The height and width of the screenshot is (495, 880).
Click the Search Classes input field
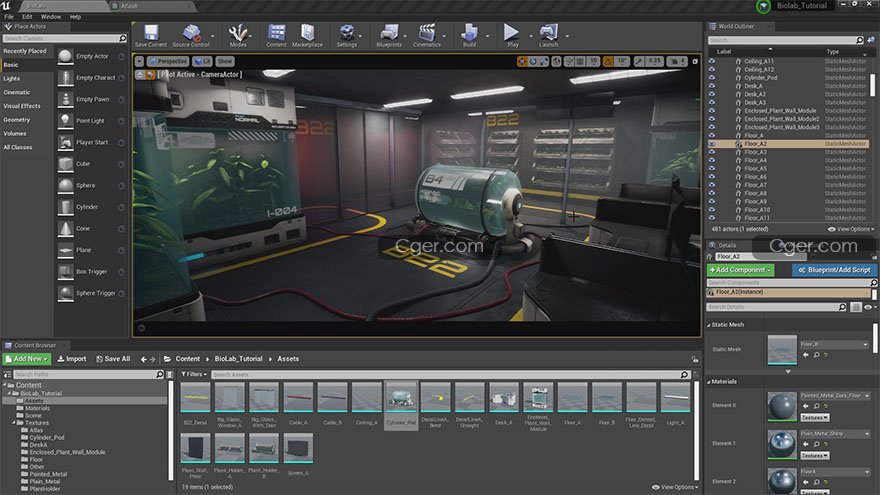65,38
